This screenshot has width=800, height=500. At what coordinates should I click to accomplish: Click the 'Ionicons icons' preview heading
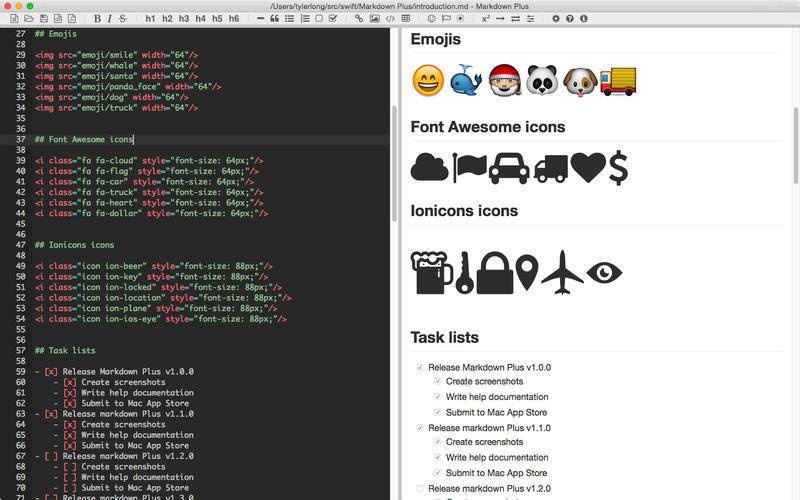(x=464, y=211)
